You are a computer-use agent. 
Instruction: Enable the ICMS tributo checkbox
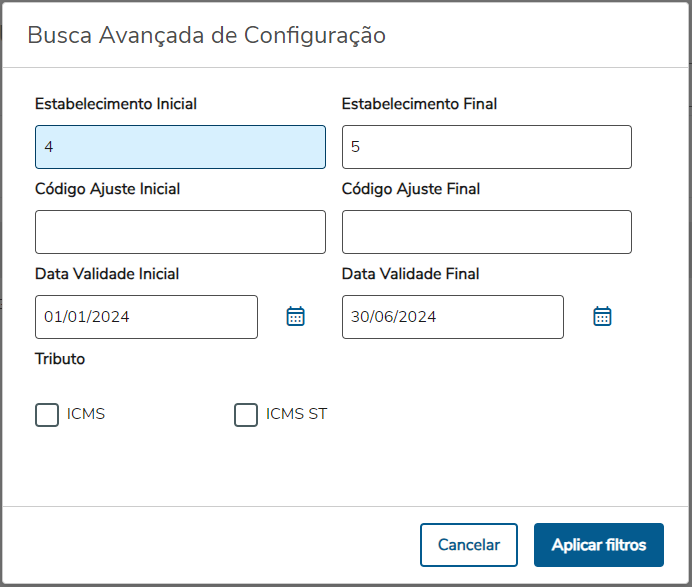pos(47,415)
